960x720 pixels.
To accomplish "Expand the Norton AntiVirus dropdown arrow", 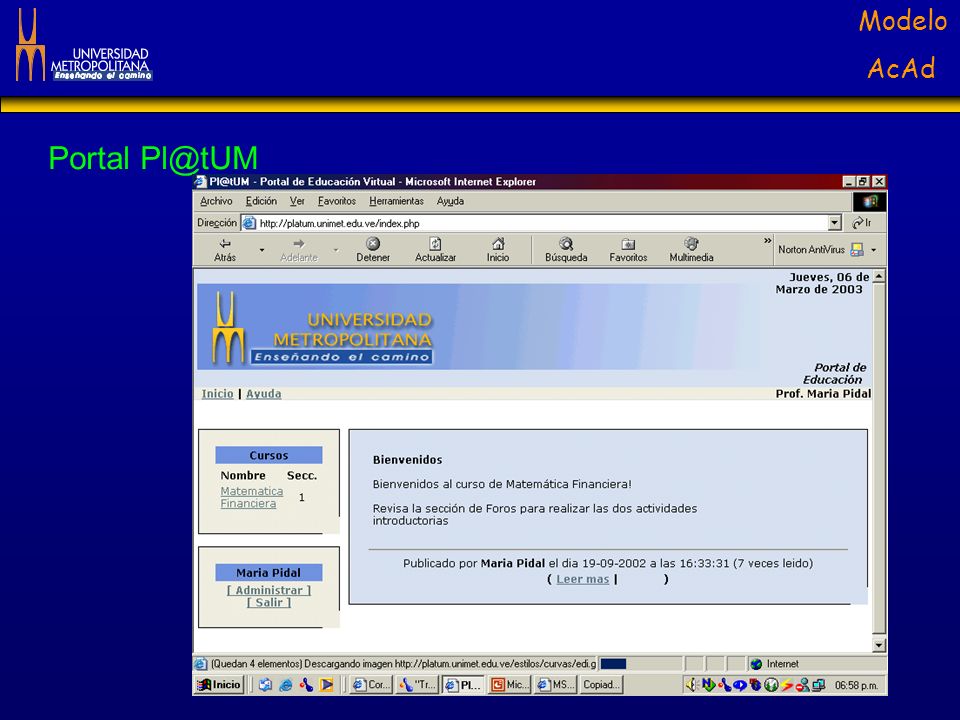I will (x=874, y=250).
